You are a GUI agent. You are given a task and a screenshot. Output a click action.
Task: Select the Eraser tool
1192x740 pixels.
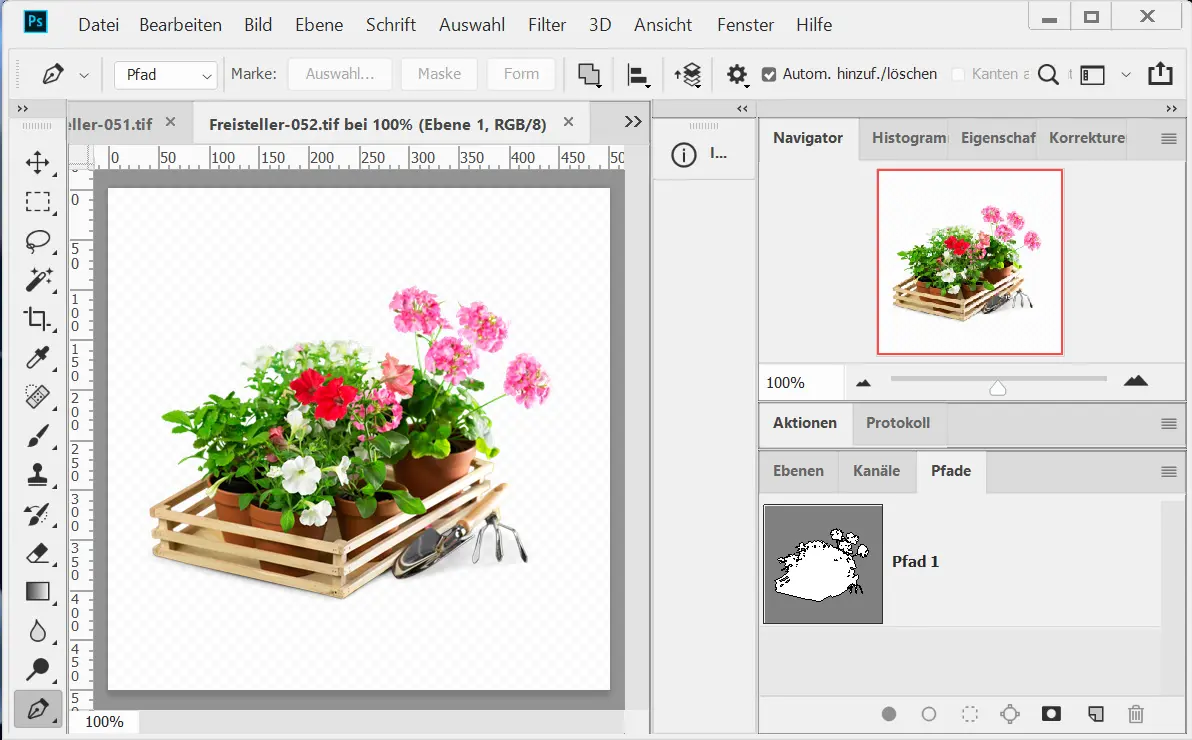click(x=38, y=553)
